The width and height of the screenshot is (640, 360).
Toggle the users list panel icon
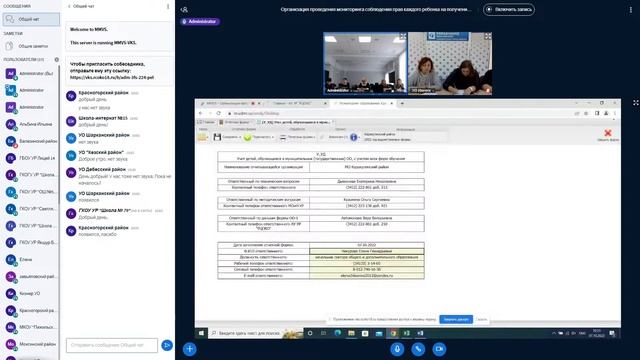point(184,9)
